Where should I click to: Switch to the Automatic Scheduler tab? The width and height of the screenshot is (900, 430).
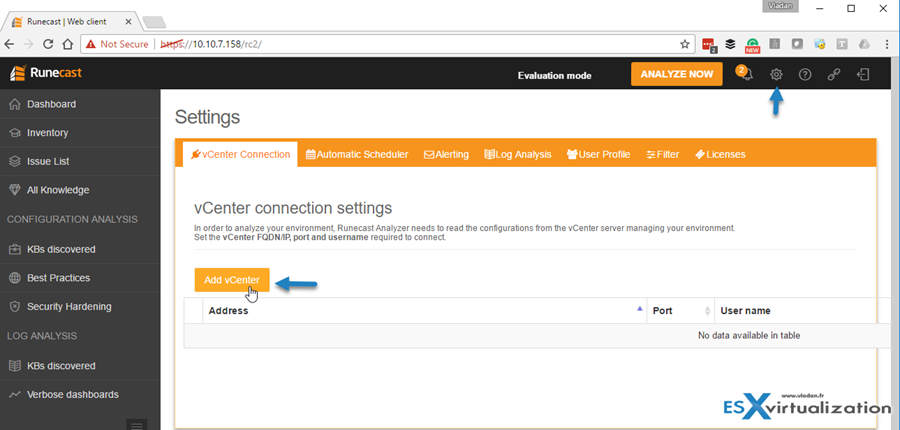[357, 154]
